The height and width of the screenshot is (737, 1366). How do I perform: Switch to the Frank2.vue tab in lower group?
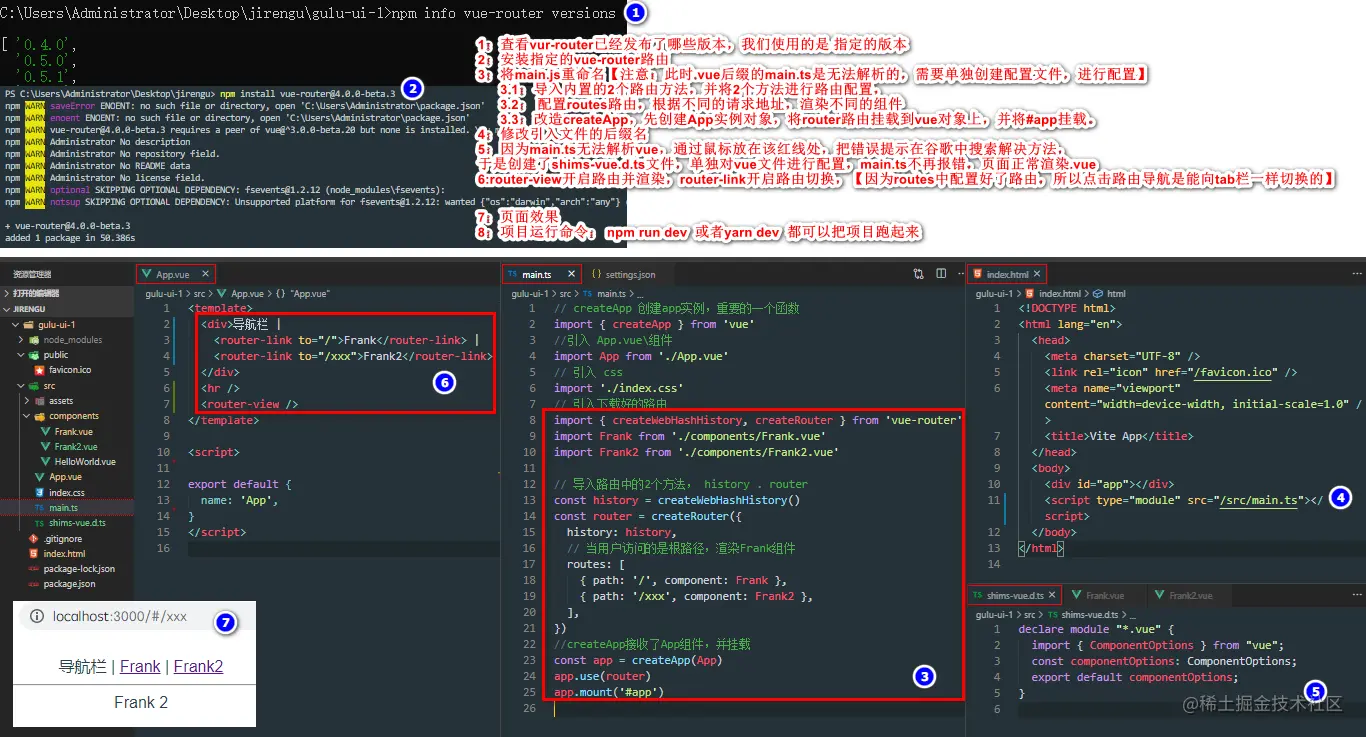[x=1189, y=595]
